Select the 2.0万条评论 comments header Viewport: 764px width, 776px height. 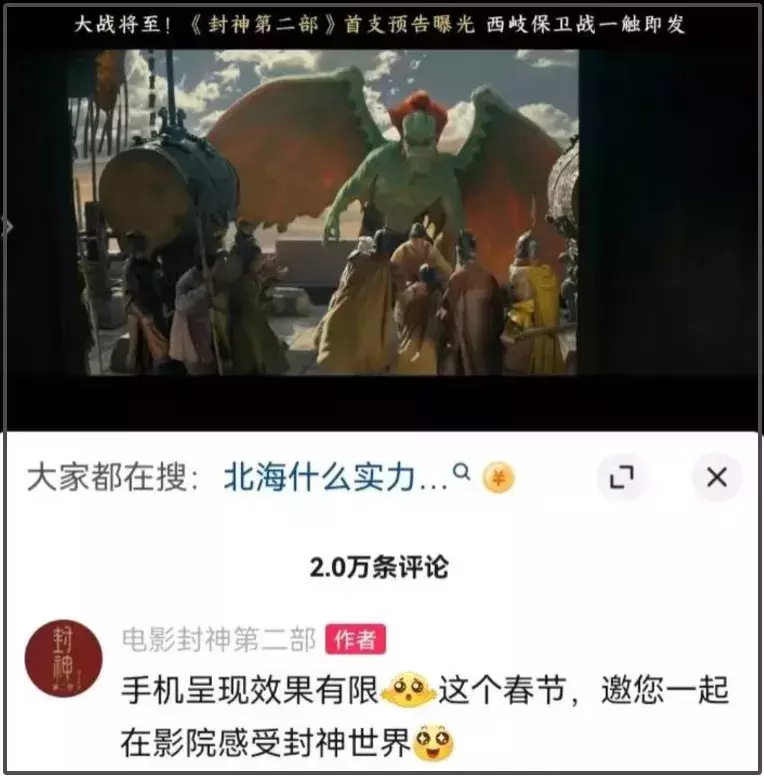tap(379, 567)
